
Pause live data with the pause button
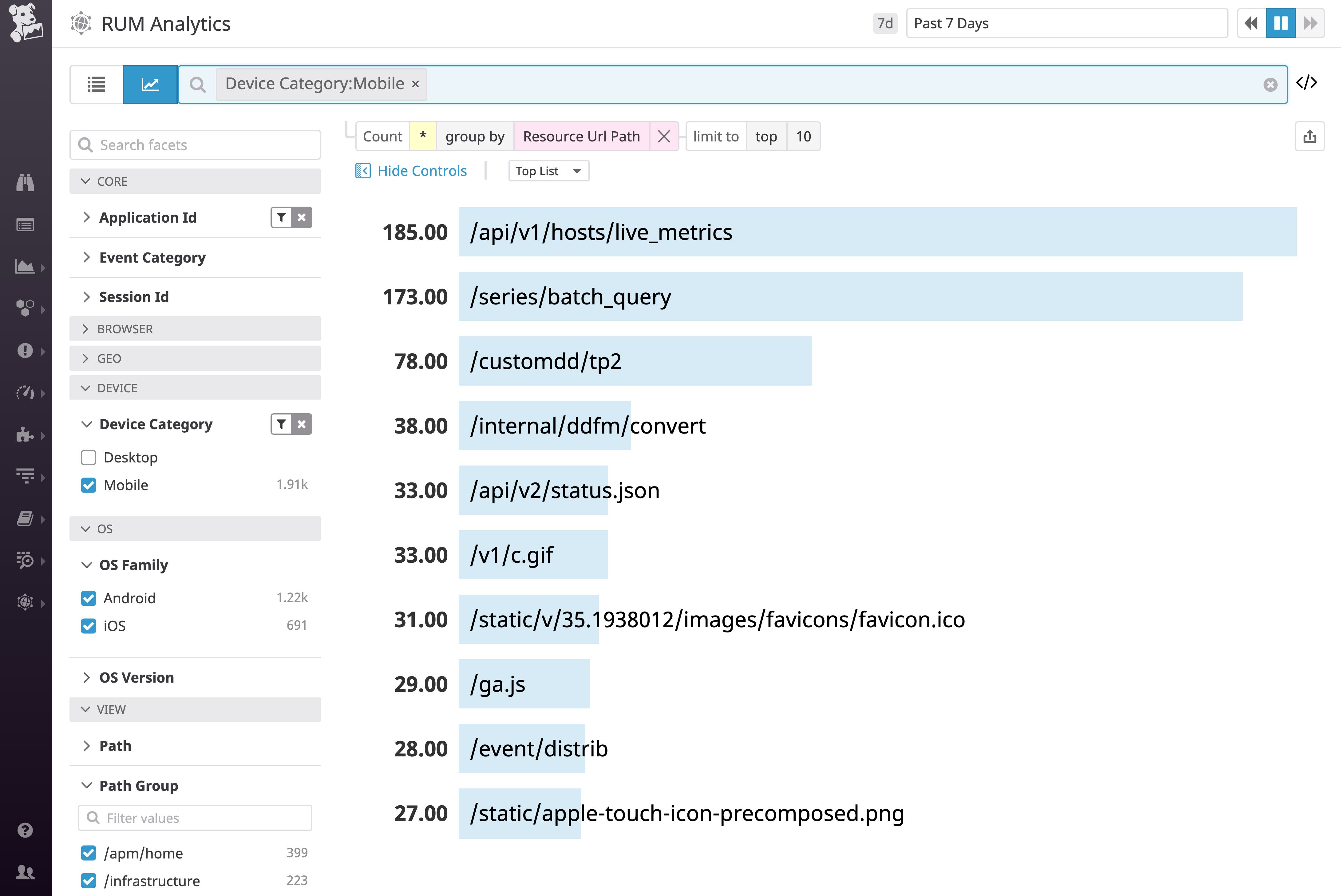pyautogui.click(x=1281, y=23)
